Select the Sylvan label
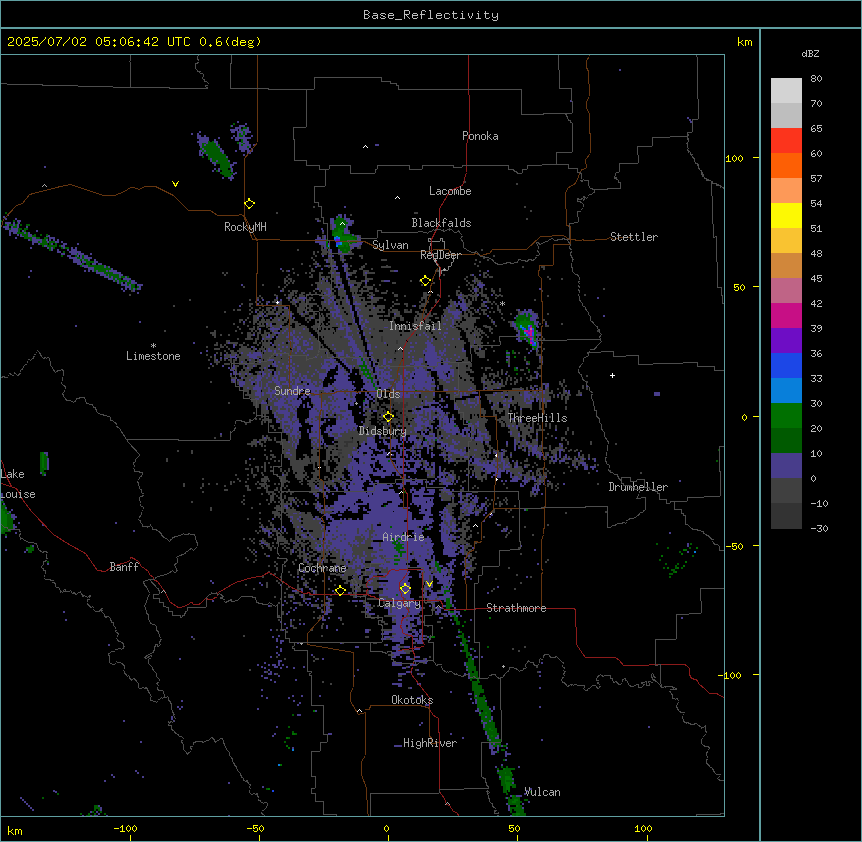The width and height of the screenshot is (862, 842). click(390, 245)
